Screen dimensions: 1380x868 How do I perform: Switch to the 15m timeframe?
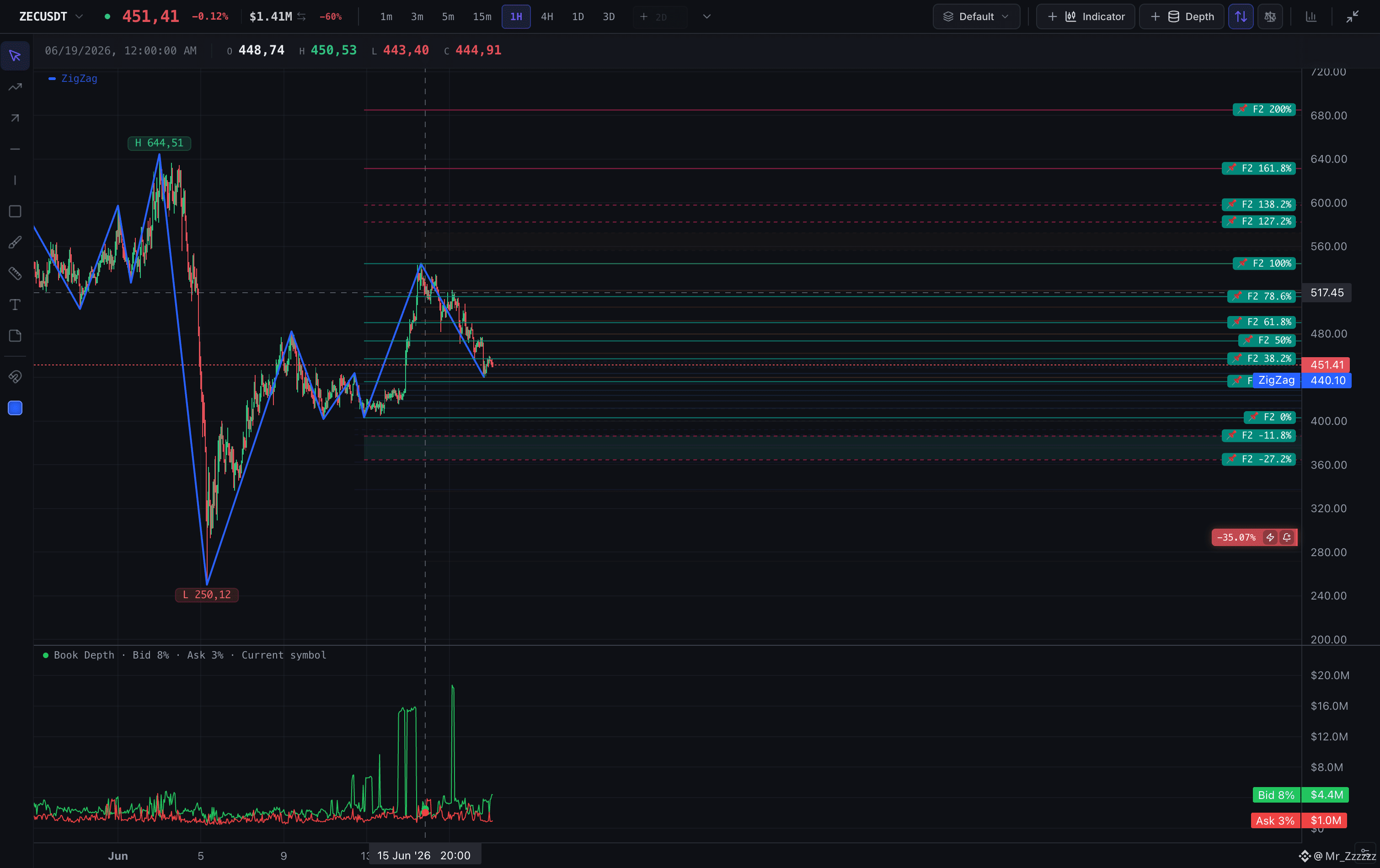point(482,16)
